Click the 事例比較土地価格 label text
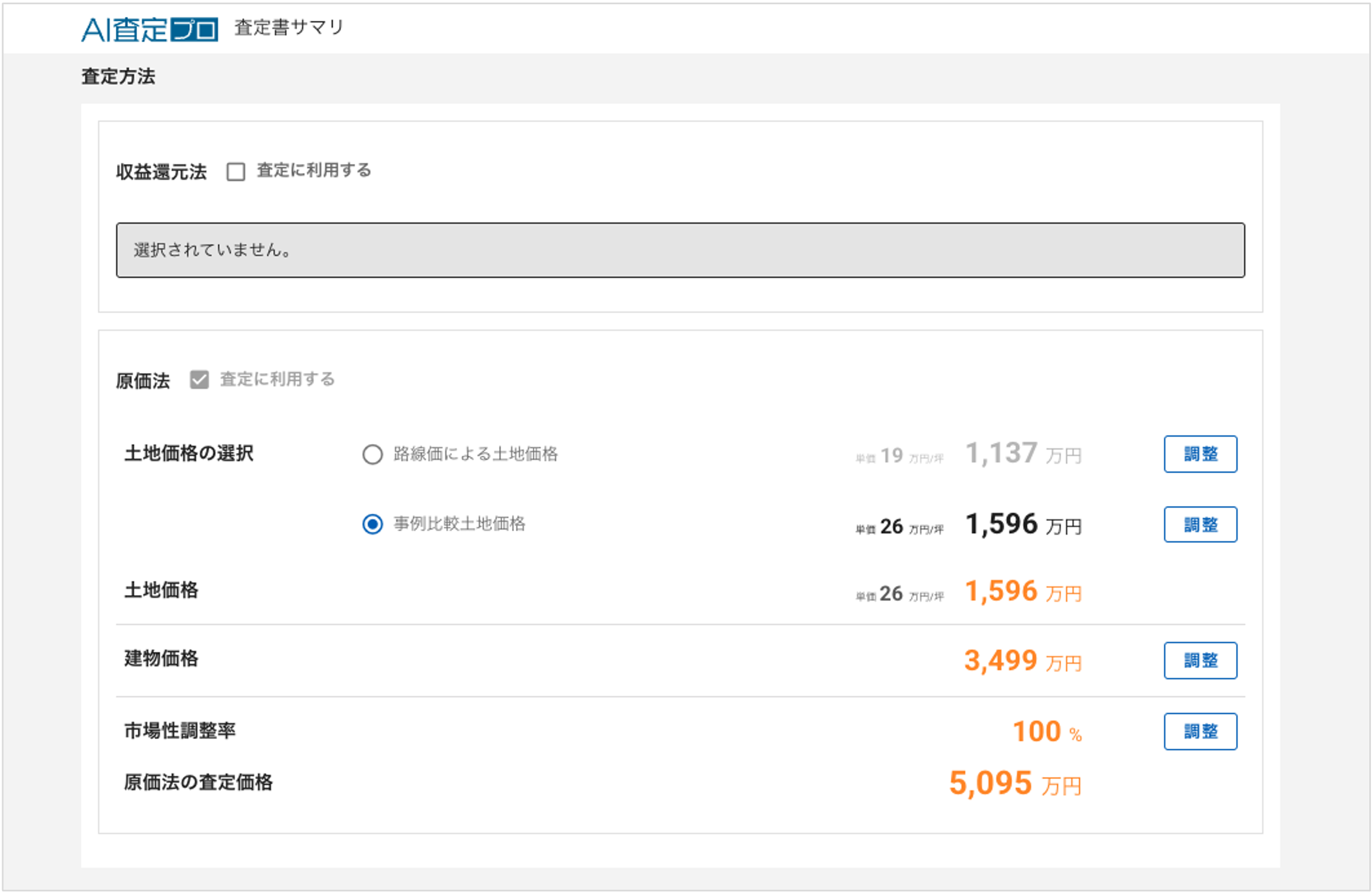 460,524
